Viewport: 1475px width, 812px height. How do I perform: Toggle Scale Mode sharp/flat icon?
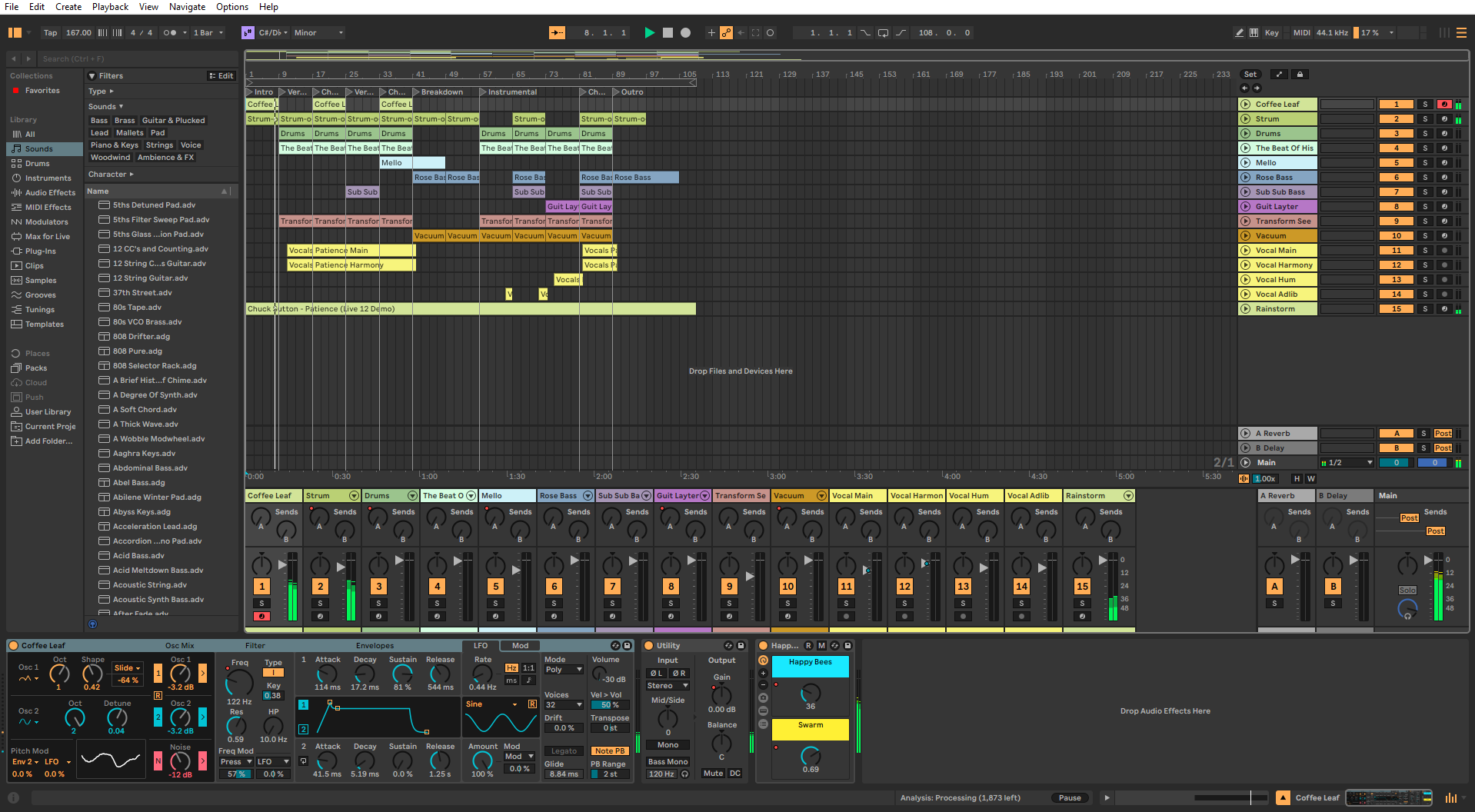tap(248, 32)
